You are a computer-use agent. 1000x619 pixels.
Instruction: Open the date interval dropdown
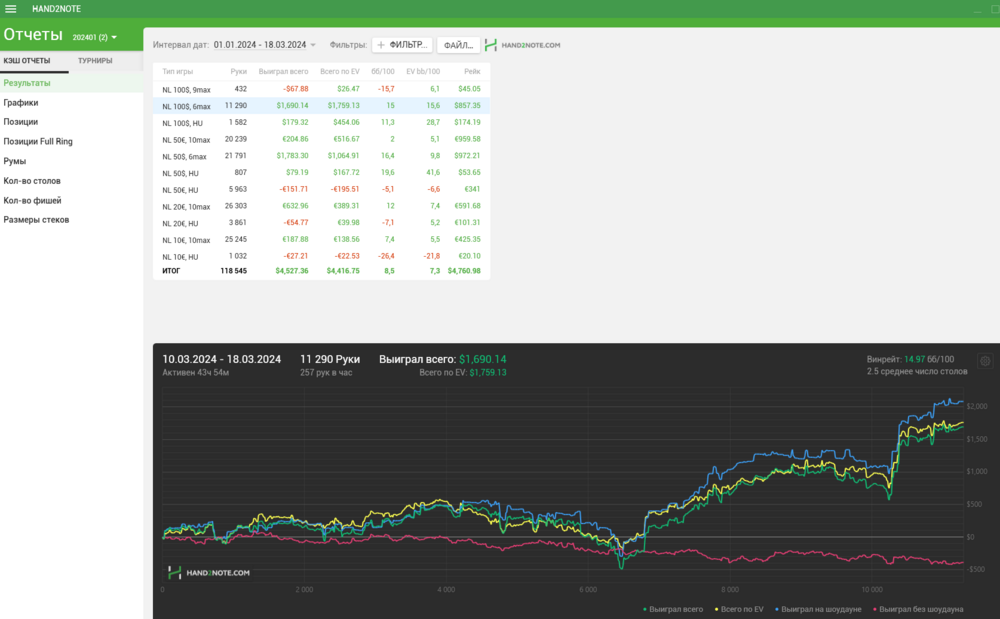[265, 45]
